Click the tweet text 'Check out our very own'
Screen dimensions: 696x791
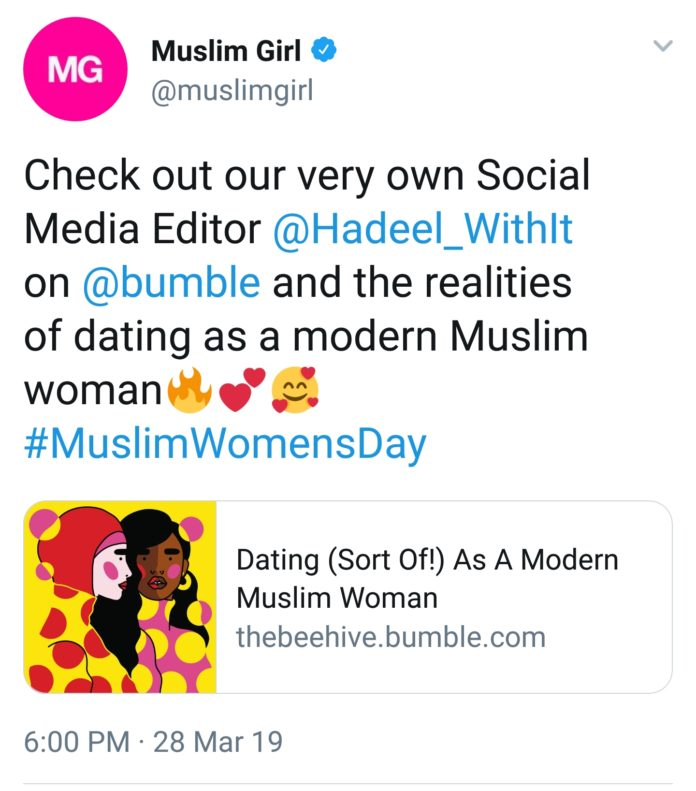tap(244, 176)
